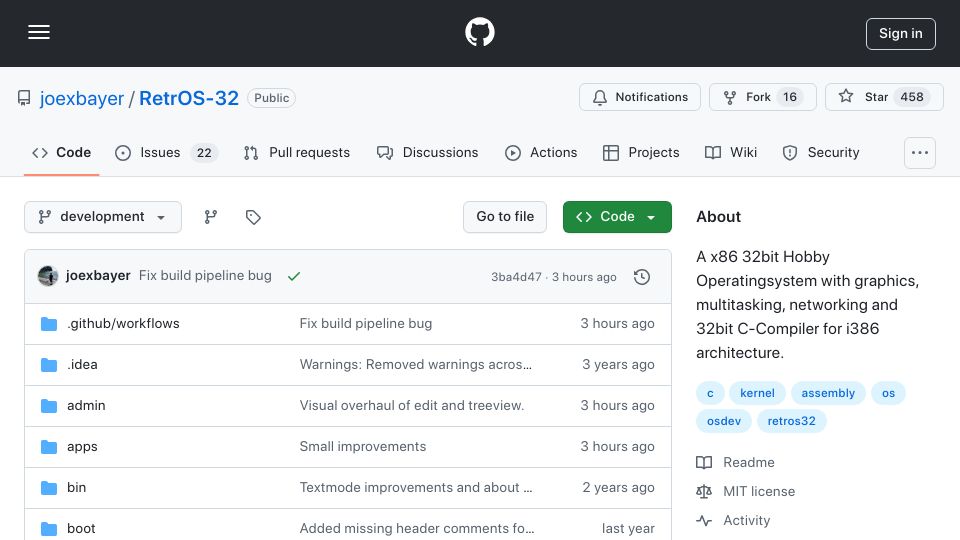This screenshot has height=540, width=960.
Task: Open the admin folder
Action: click(x=86, y=405)
